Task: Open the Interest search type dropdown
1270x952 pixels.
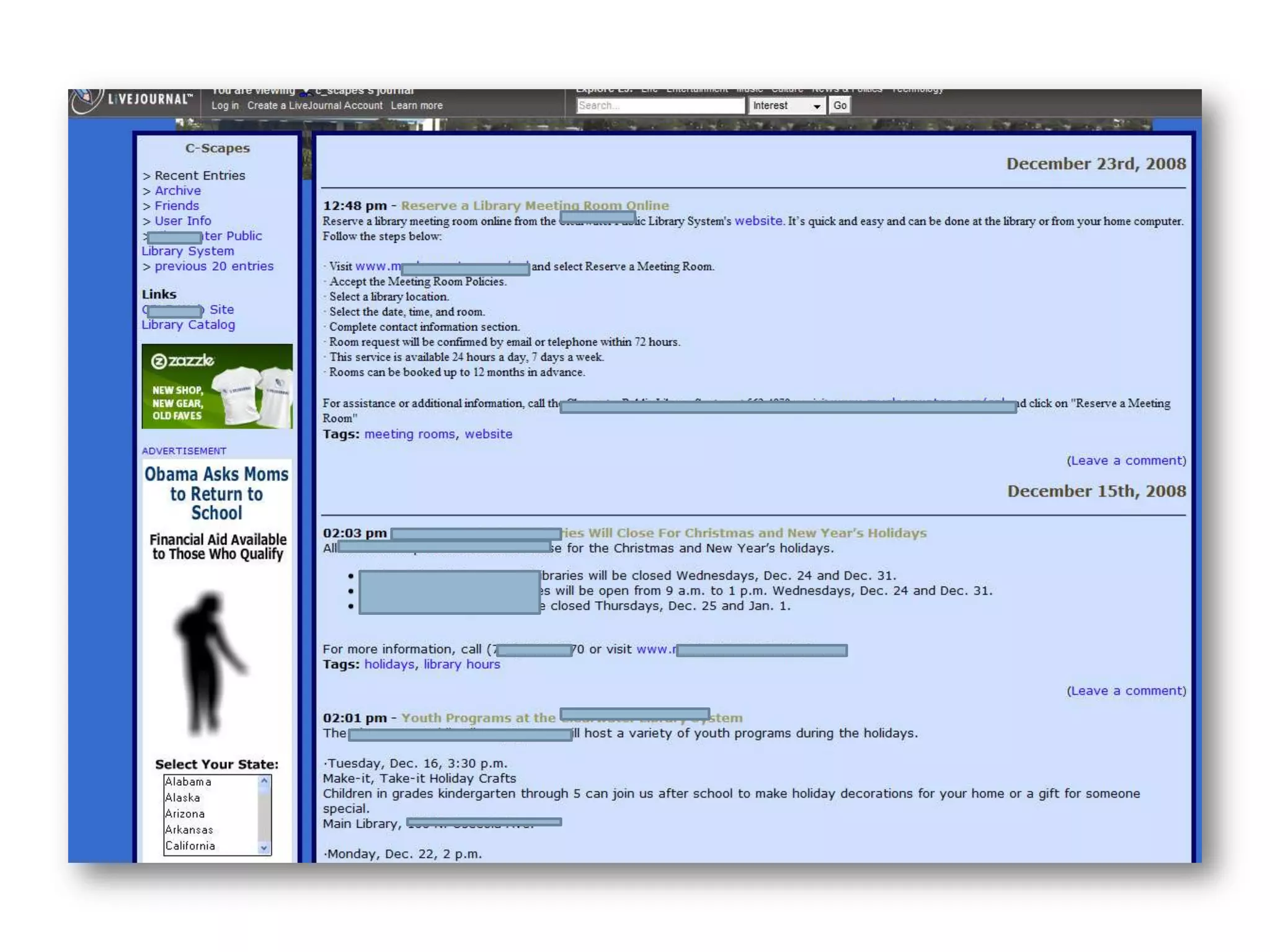Action: coord(786,106)
